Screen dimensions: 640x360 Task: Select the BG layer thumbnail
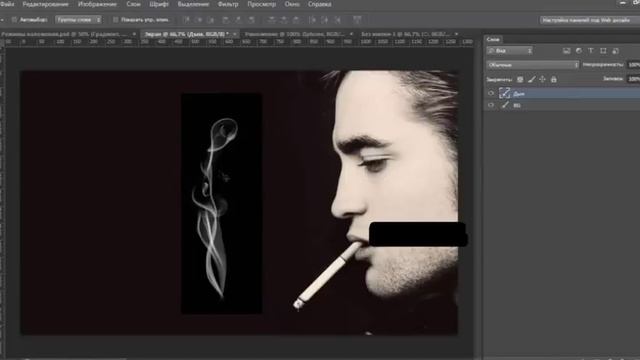505,105
